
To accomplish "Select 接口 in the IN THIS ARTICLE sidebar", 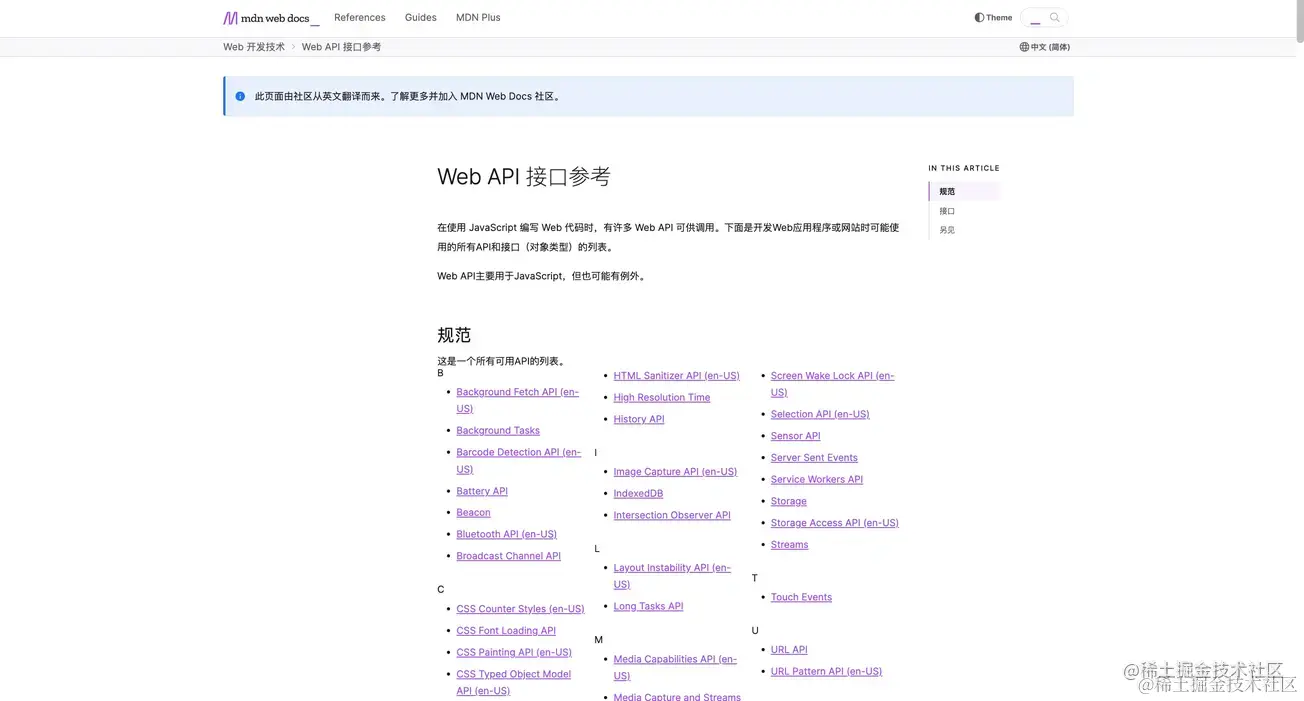I will (x=946, y=210).
